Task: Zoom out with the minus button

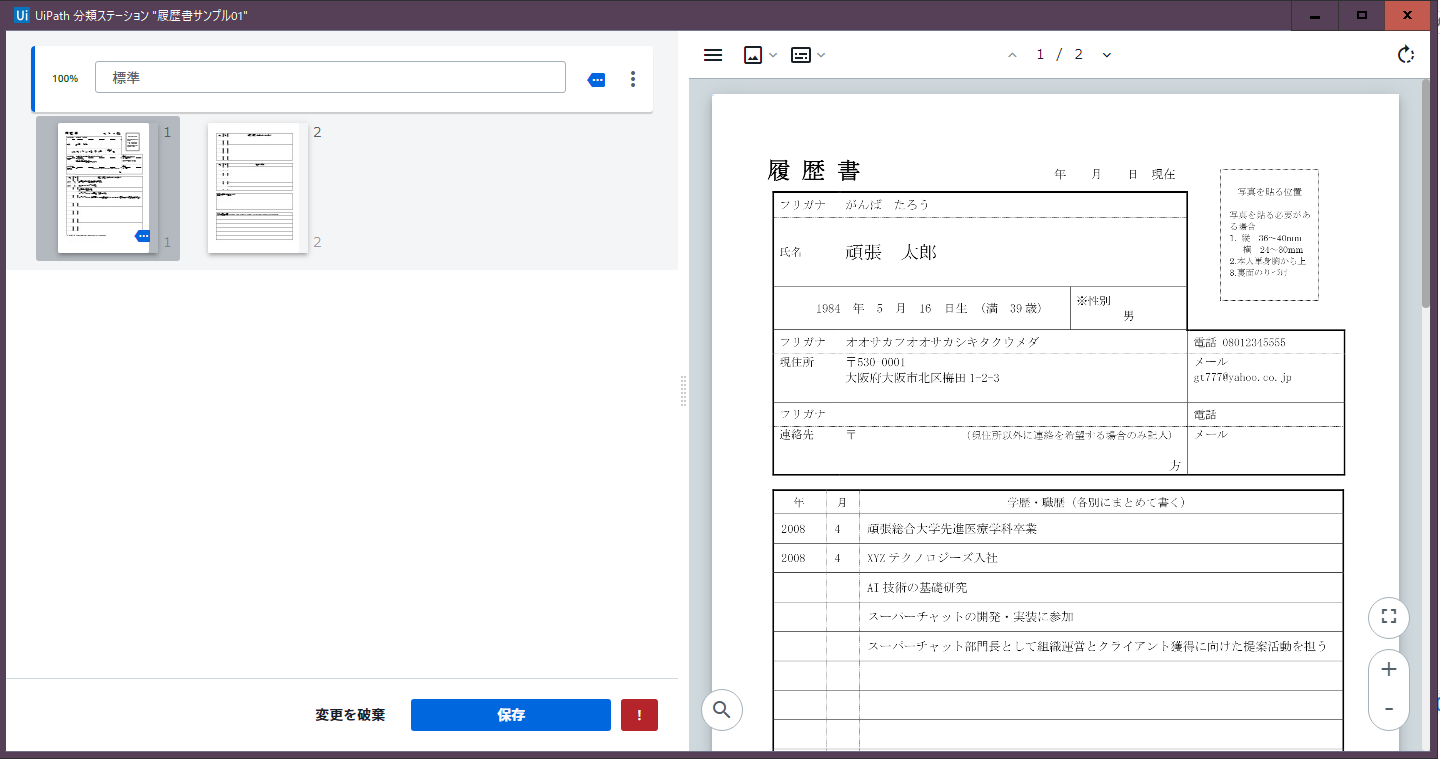Action: click(x=1388, y=709)
